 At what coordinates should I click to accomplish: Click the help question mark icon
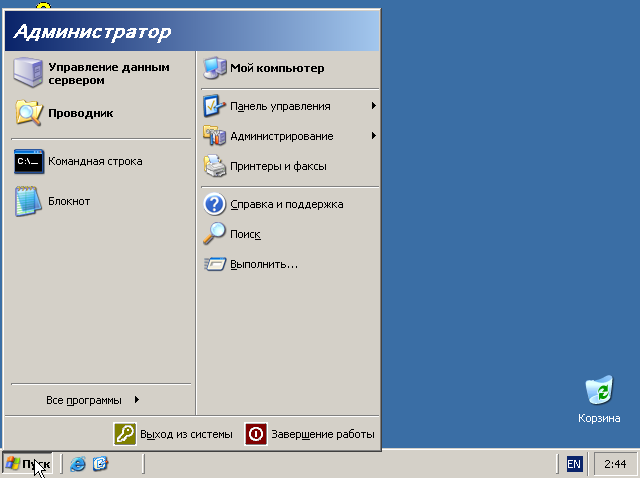click(x=214, y=204)
